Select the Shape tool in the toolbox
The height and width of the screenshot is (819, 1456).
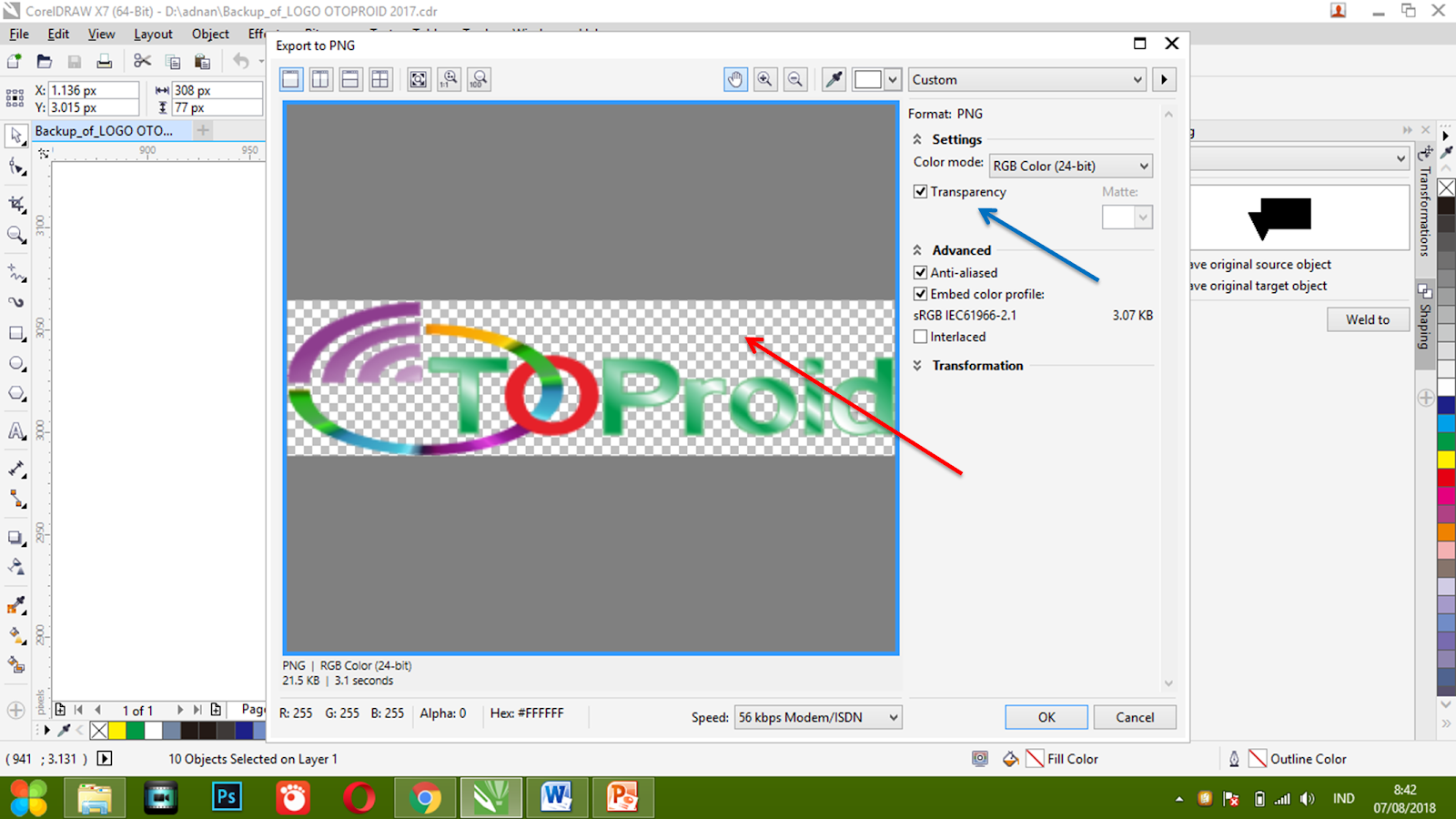(x=16, y=167)
